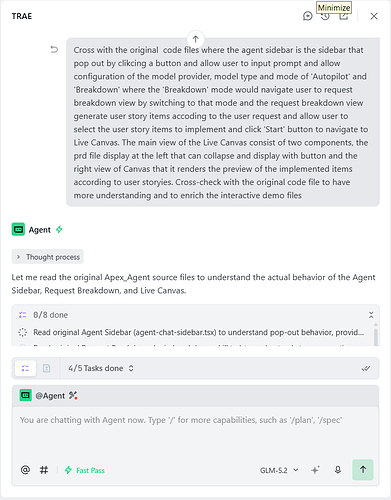Jump to previous message with the up-arrow circle
The width and height of the screenshot is (391, 500).
(195, 39)
